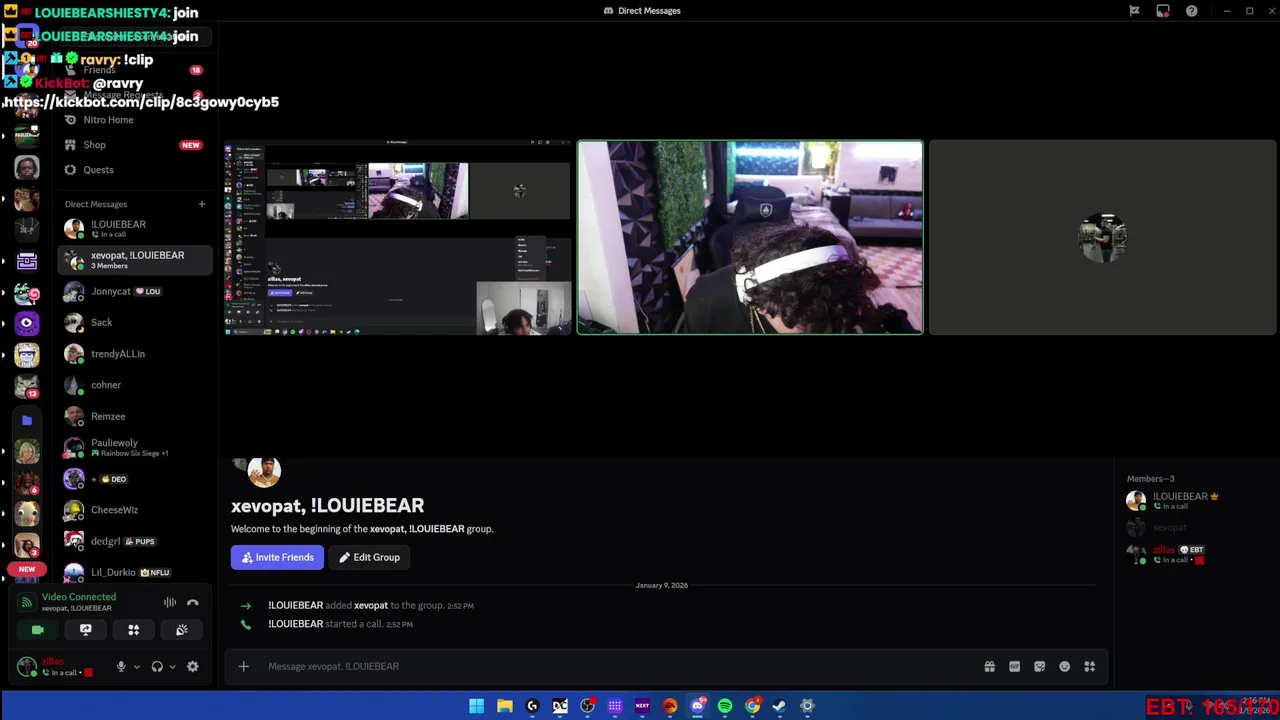1280x720 pixels.
Task: Start screen sharing from voice panel
Action: pyautogui.click(x=86, y=630)
